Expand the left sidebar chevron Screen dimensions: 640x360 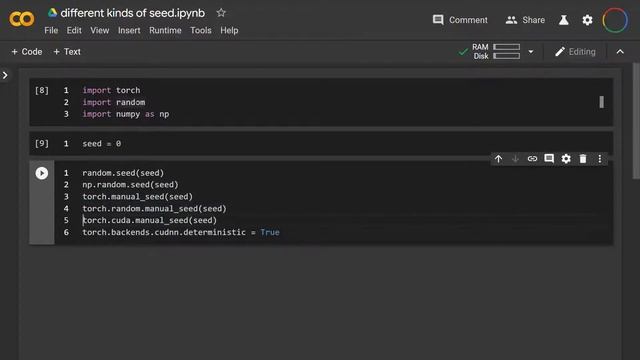[5, 75]
